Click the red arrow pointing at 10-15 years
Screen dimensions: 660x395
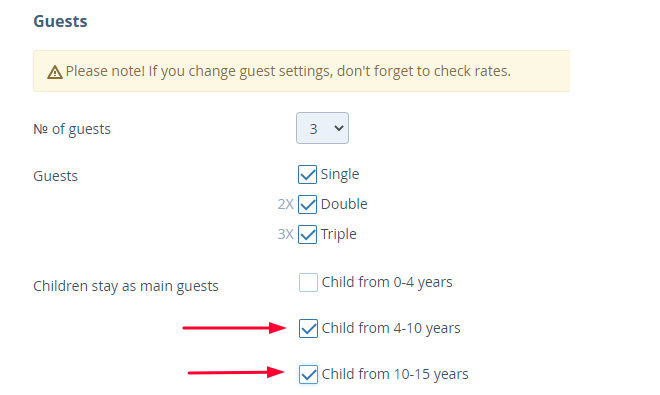(x=236, y=372)
